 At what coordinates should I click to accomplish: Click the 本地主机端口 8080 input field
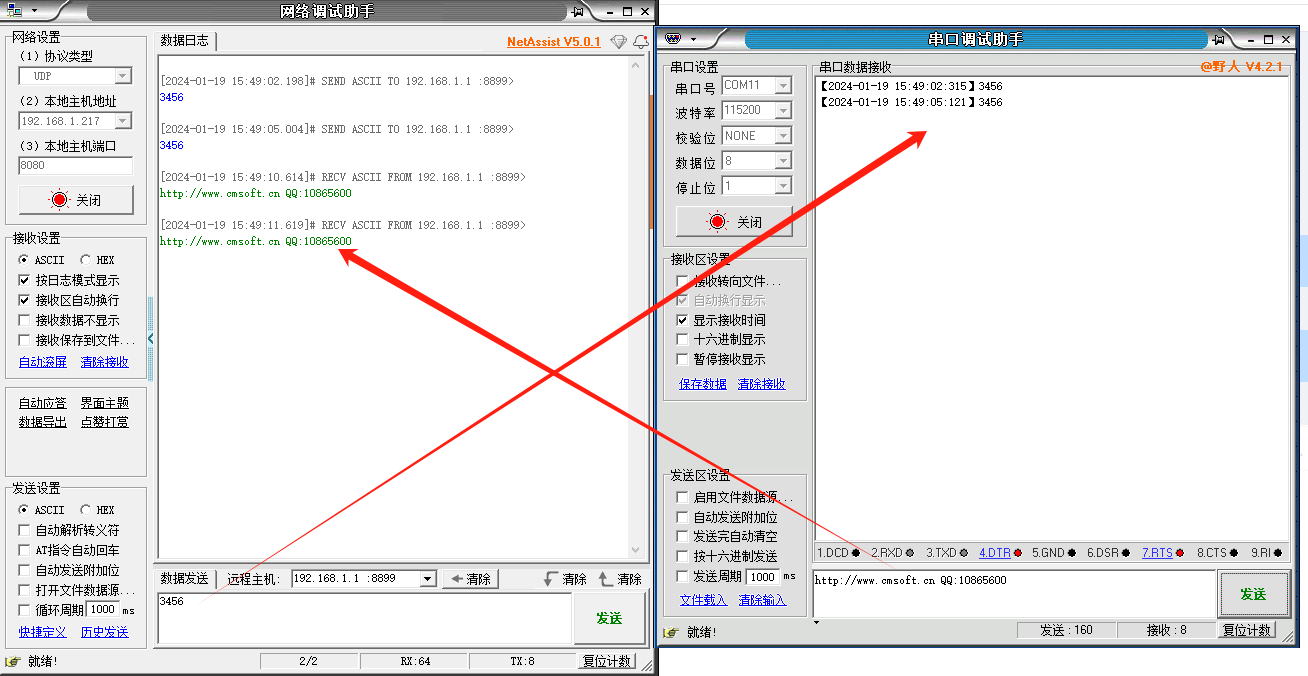[75, 166]
